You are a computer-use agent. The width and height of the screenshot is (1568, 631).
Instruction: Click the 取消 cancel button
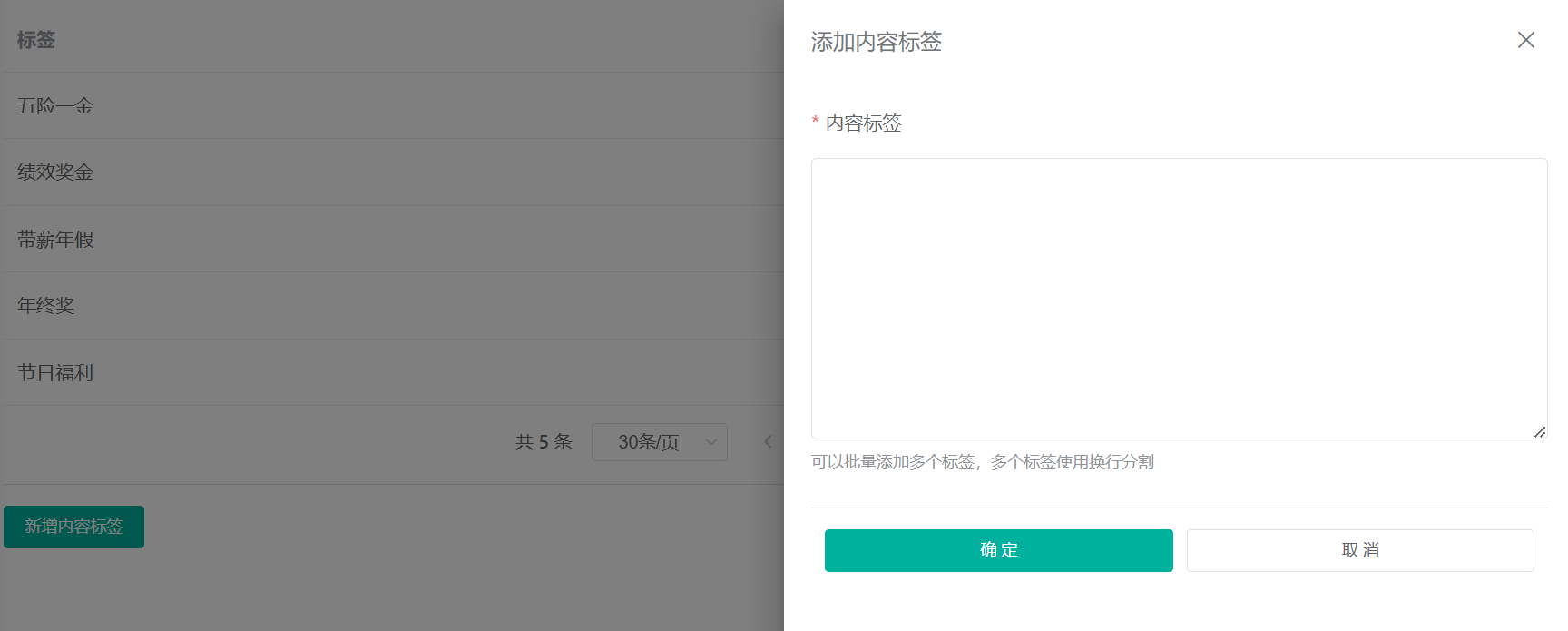coord(1359,550)
